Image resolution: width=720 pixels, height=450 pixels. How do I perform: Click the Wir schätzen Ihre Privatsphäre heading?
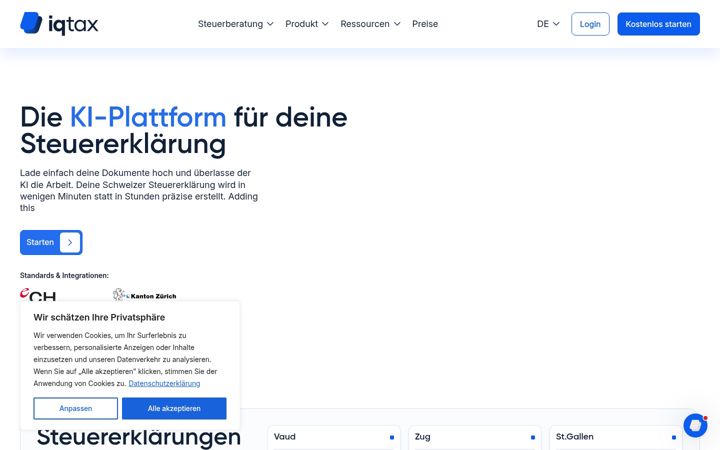[99, 317]
